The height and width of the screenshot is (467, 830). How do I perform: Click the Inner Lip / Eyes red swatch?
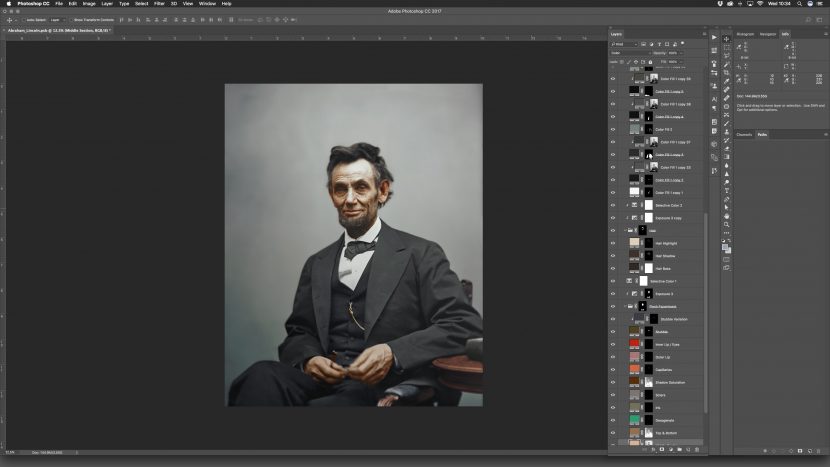click(x=634, y=344)
